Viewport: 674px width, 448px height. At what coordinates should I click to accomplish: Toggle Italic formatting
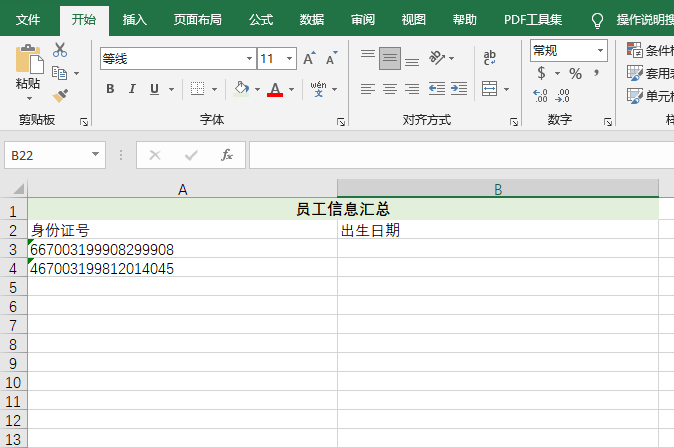pyautogui.click(x=132, y=89)
